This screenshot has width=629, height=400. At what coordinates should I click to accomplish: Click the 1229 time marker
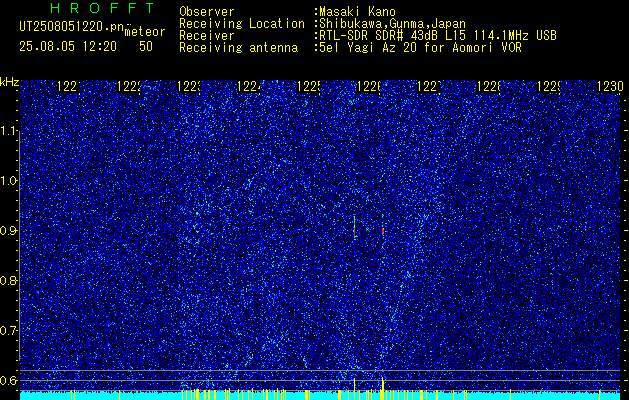(549, 86)
